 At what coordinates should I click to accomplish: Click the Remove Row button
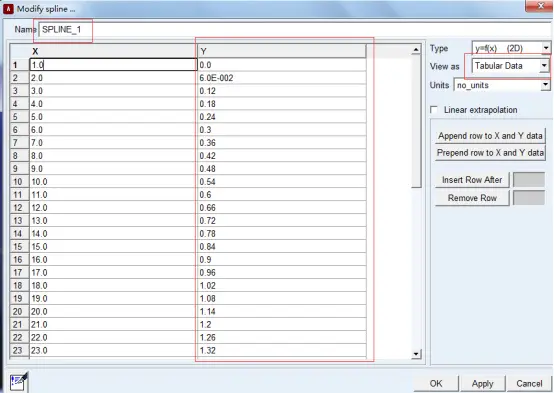[x=472, y=198]
